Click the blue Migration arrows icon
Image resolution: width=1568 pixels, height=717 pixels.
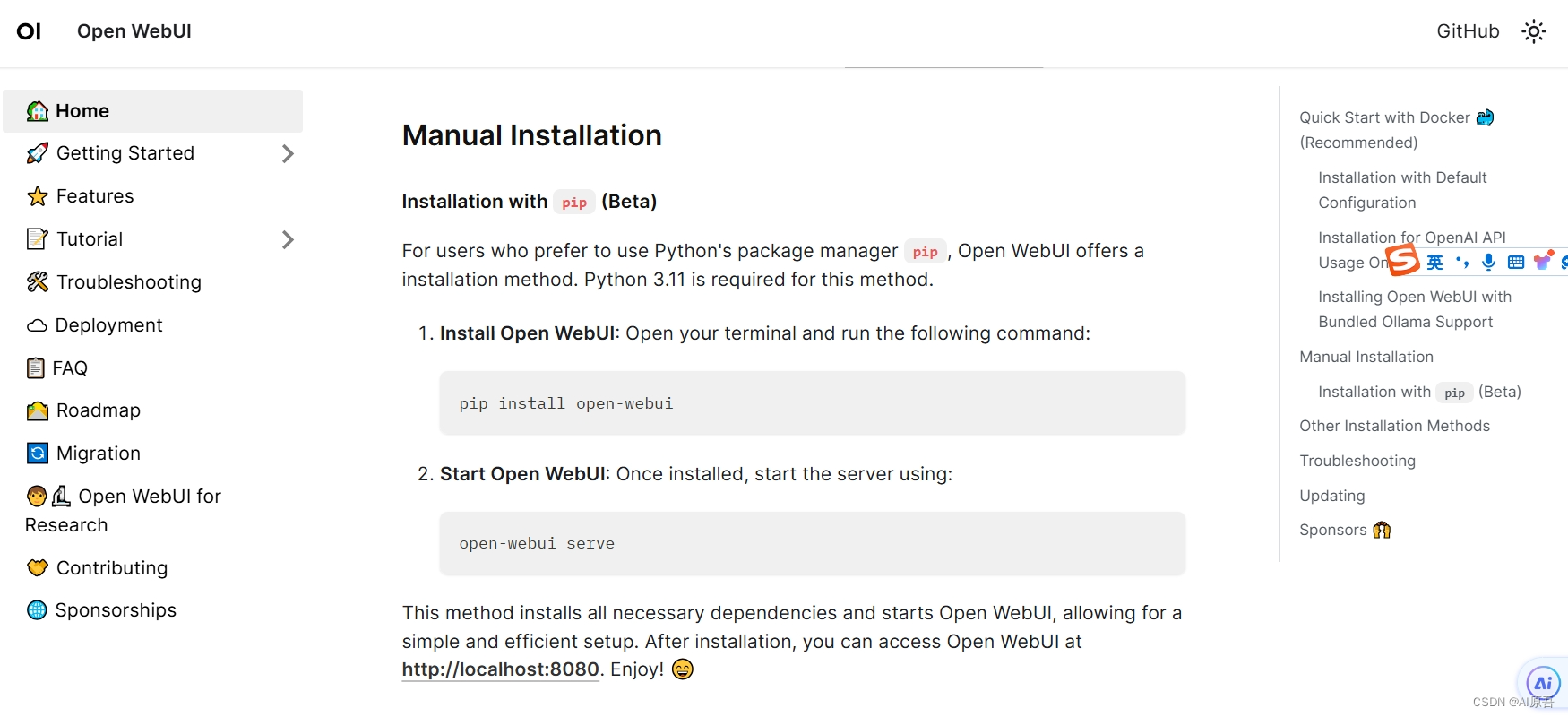click(38, 454)
